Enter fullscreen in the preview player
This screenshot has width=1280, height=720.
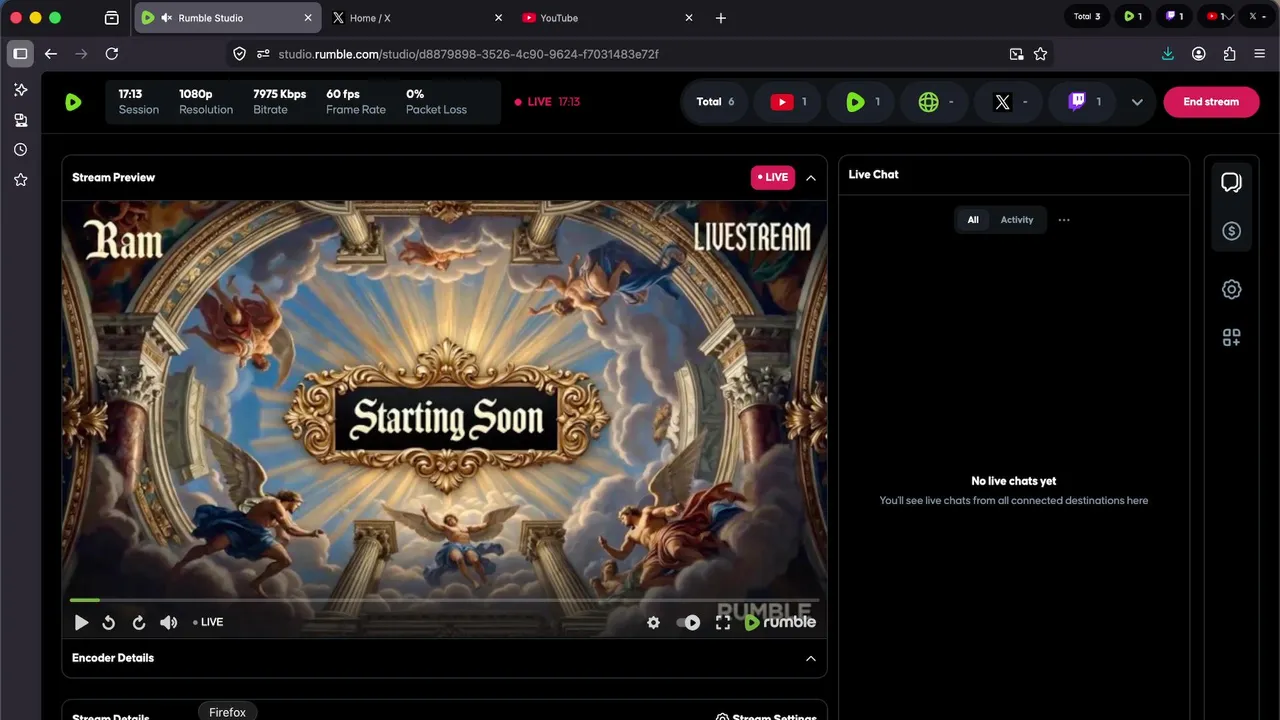(723, 622)
